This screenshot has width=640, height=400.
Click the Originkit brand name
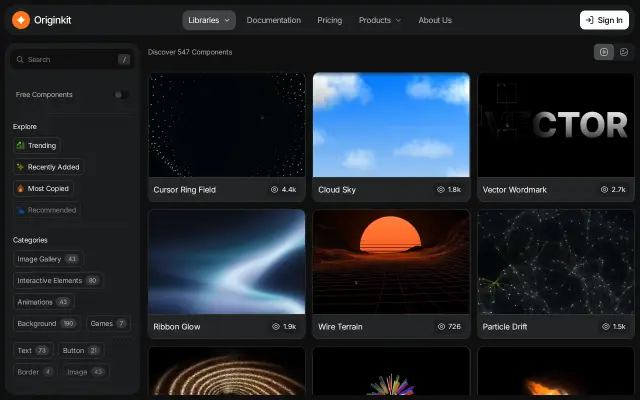pyautogui.click(x=53, y=20)
